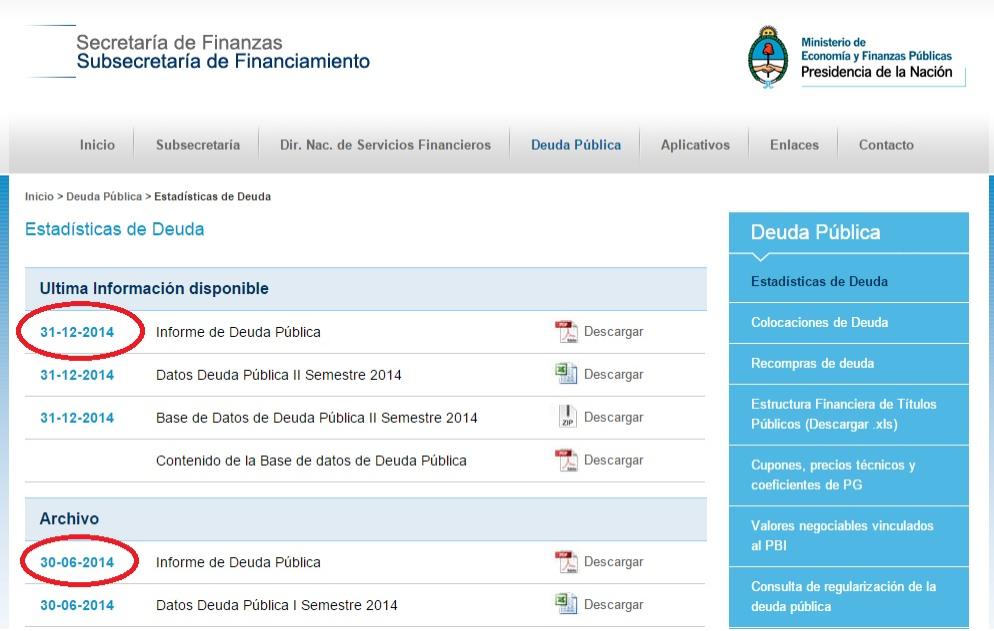Click PDF icon for Informe de Deuda Pública 31-12-2014
The width and height of the screenshot is (994, 631).
pos(566,332)
